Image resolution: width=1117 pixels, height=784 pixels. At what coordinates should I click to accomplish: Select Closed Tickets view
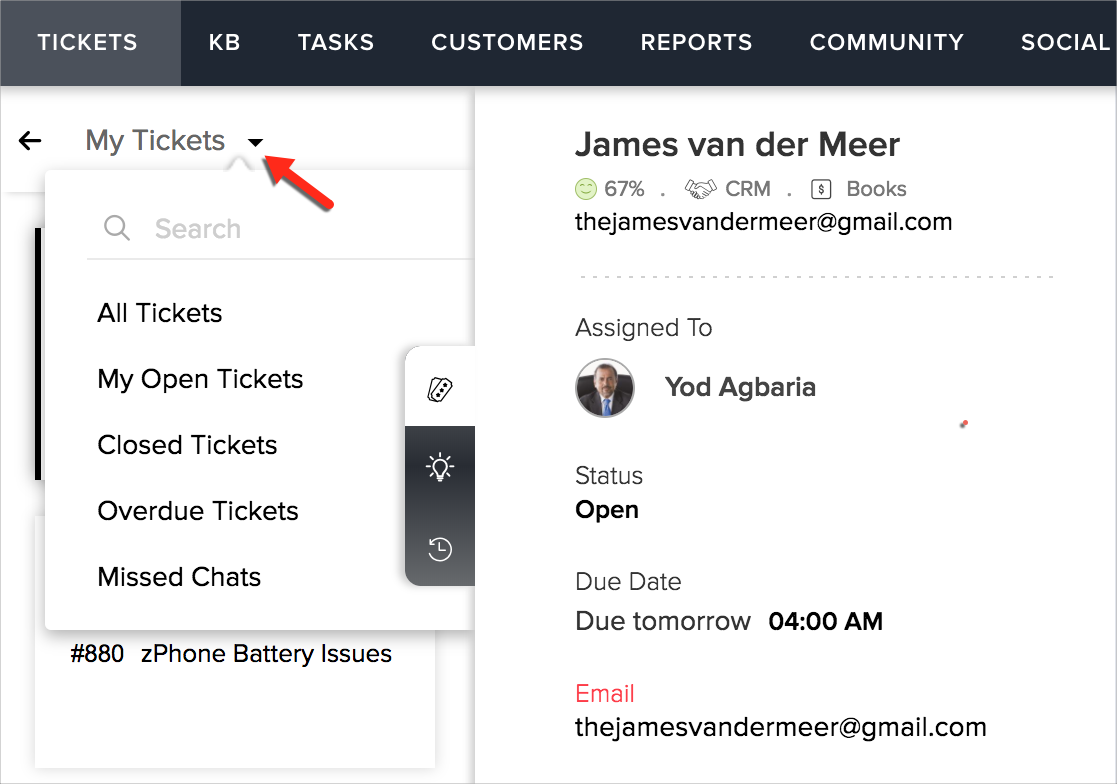(x=187, y=445)
